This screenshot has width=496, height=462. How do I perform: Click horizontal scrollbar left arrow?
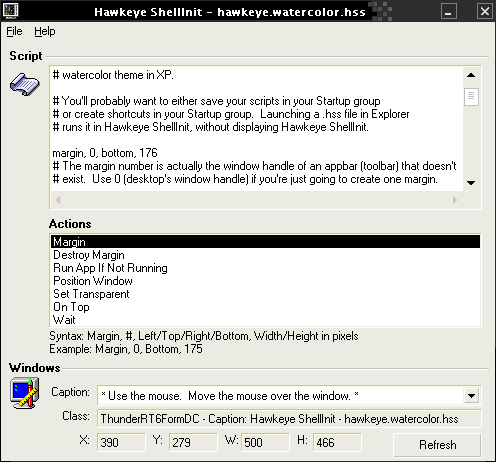pos(58,200)
